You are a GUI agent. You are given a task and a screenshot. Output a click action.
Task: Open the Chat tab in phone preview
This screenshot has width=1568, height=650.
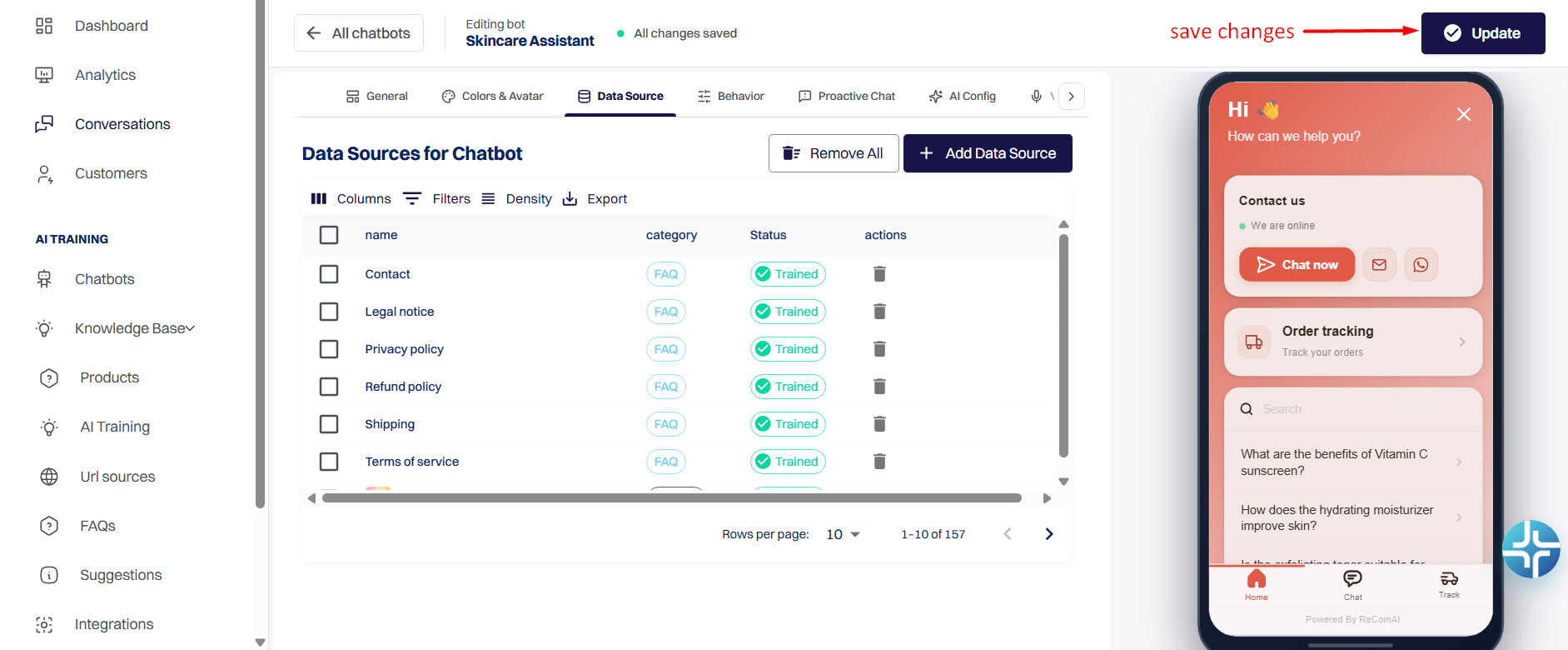(1353, 585)
